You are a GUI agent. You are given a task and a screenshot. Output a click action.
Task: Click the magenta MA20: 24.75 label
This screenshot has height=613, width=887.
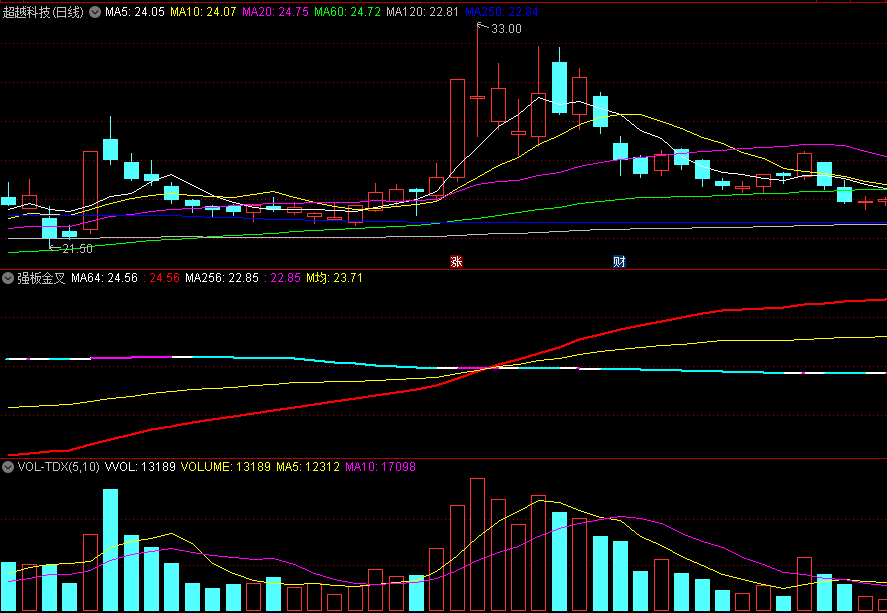(275, 12)
